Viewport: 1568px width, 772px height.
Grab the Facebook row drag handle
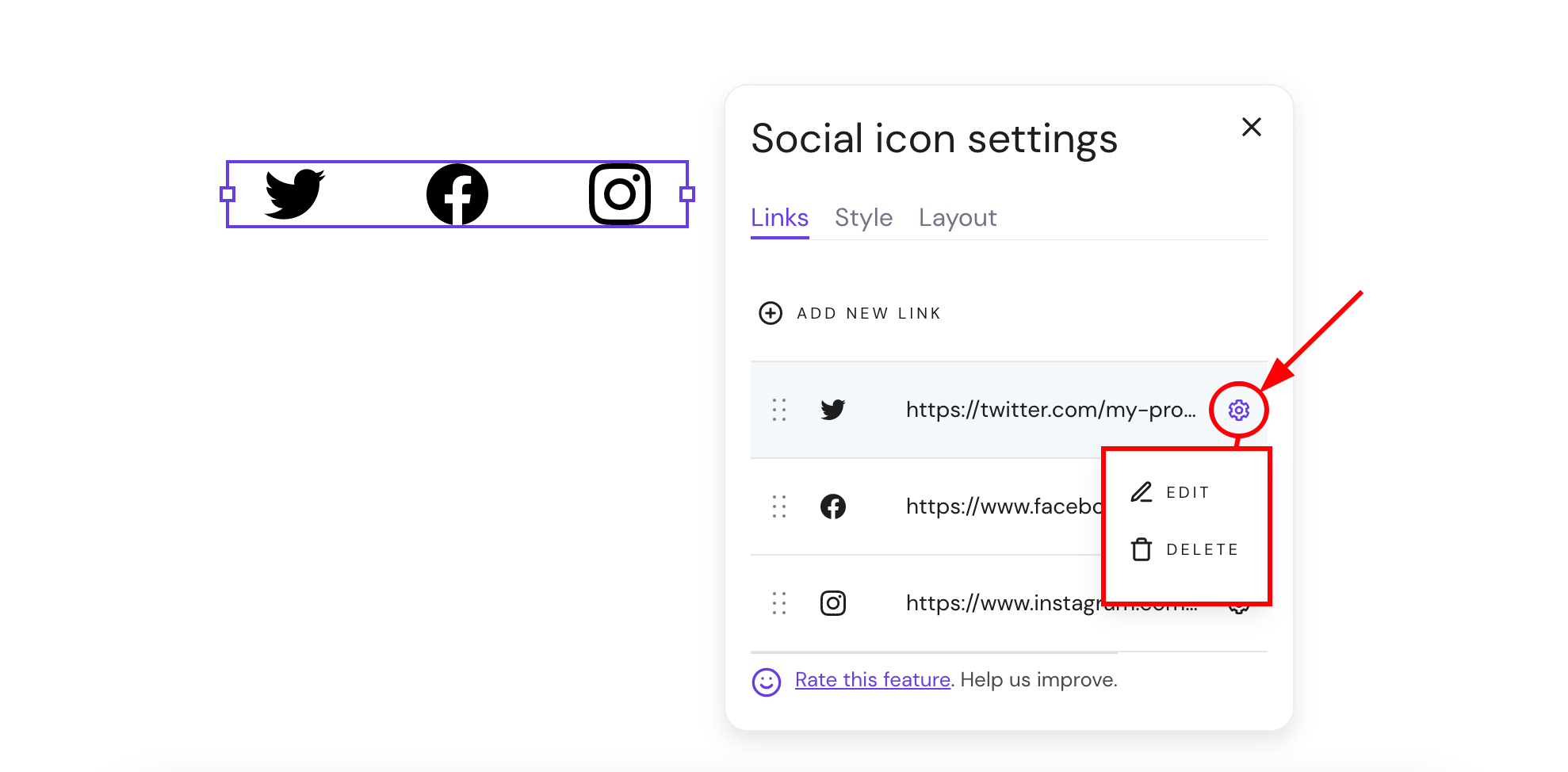click(779, 506)
